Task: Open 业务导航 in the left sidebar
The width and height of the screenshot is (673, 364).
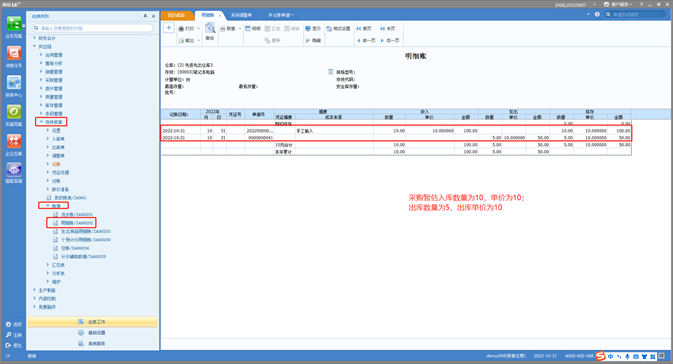Action: [14, 27]
